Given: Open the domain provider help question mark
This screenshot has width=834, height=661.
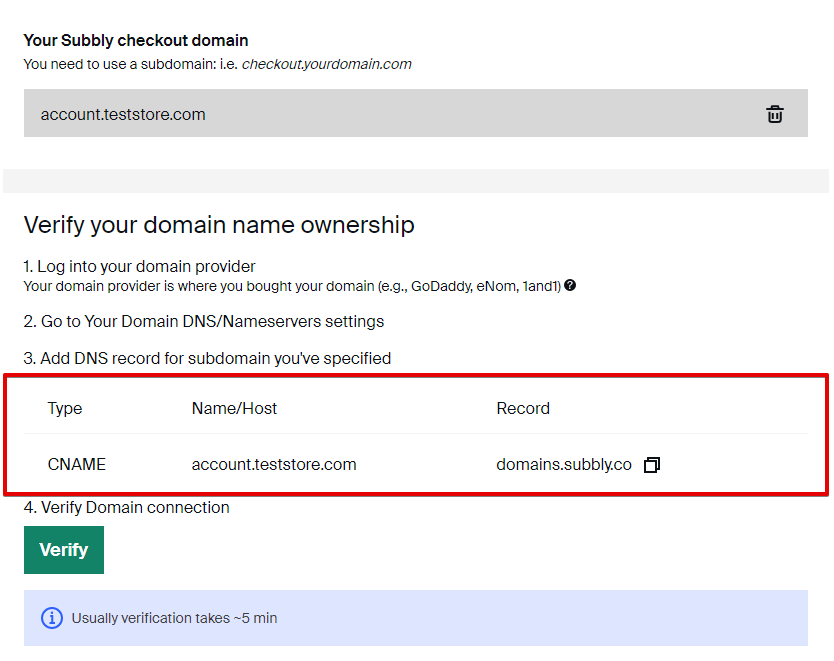Looking at the screenshot, I should [570, 286].
